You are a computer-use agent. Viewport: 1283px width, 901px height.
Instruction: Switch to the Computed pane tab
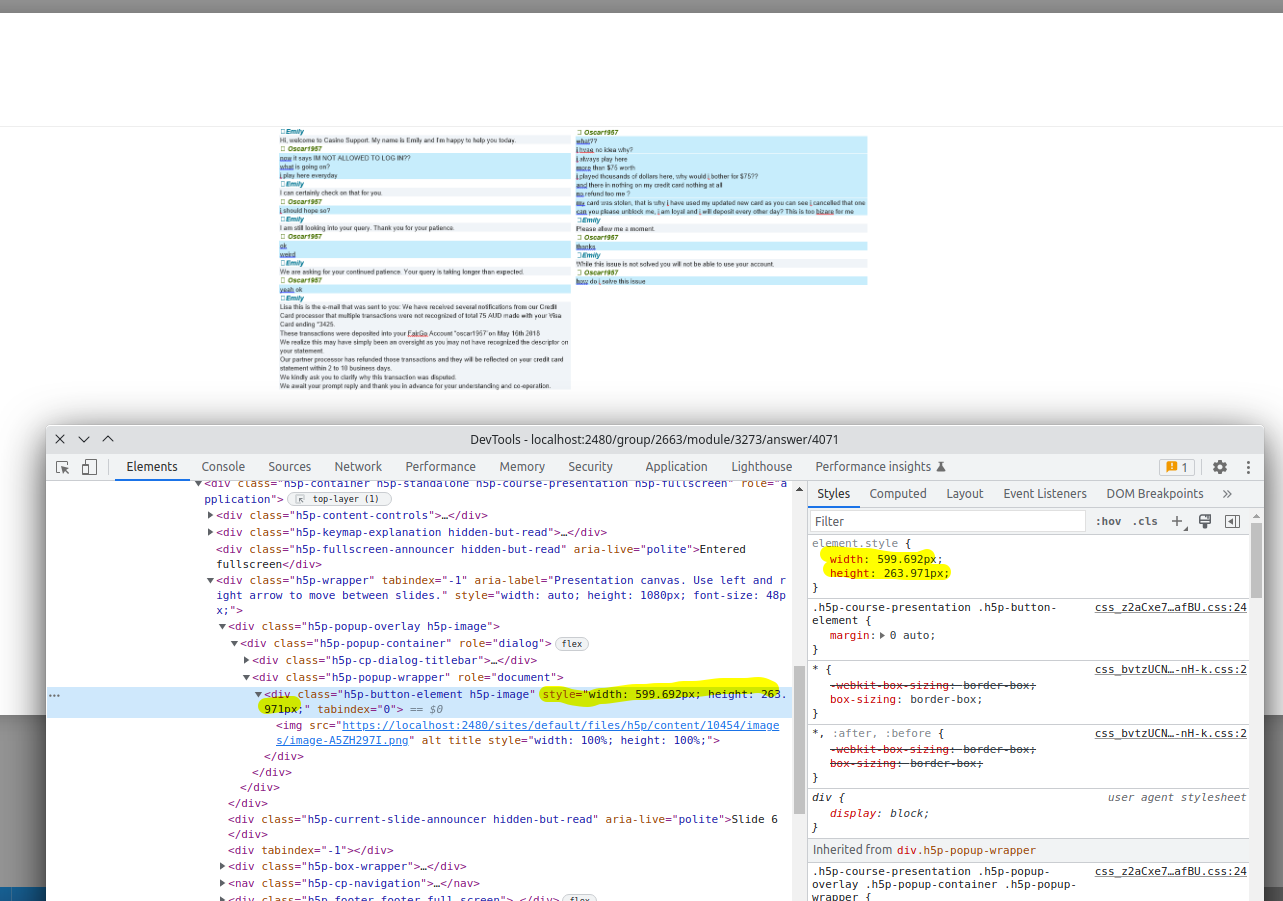click(x=898, y=494)
